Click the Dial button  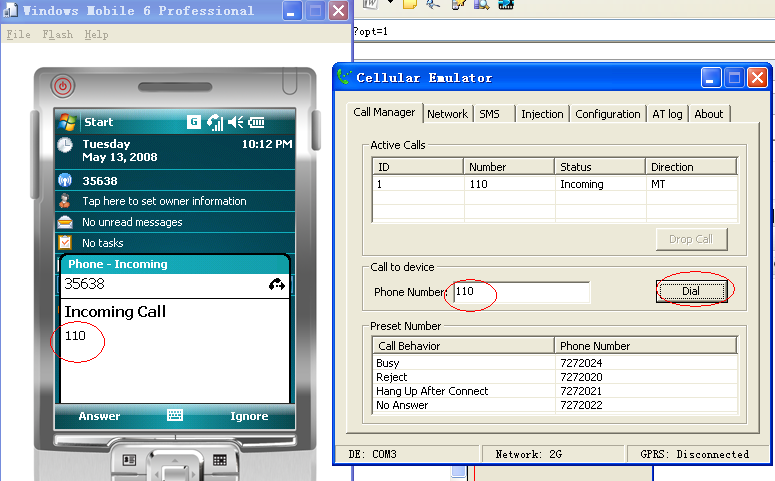coord(691,291)
